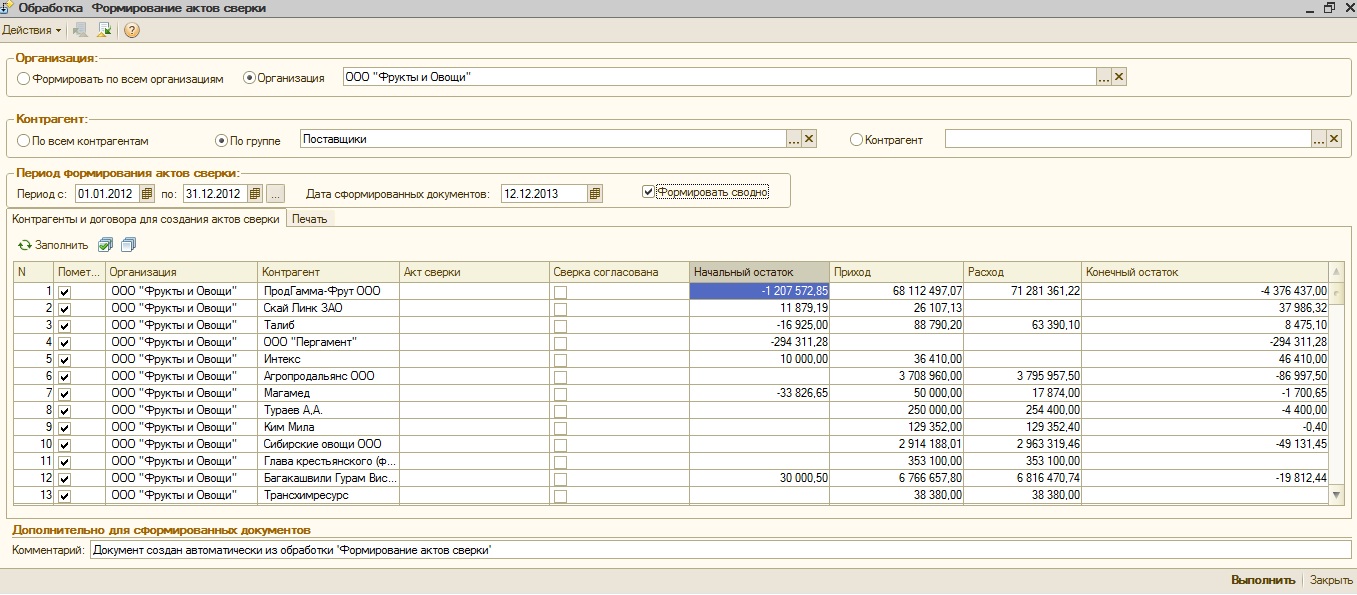The height and width of the screenshot is (595, 1357).
Task: Open organization selection list with ellipsis button
Action: 1104,77
